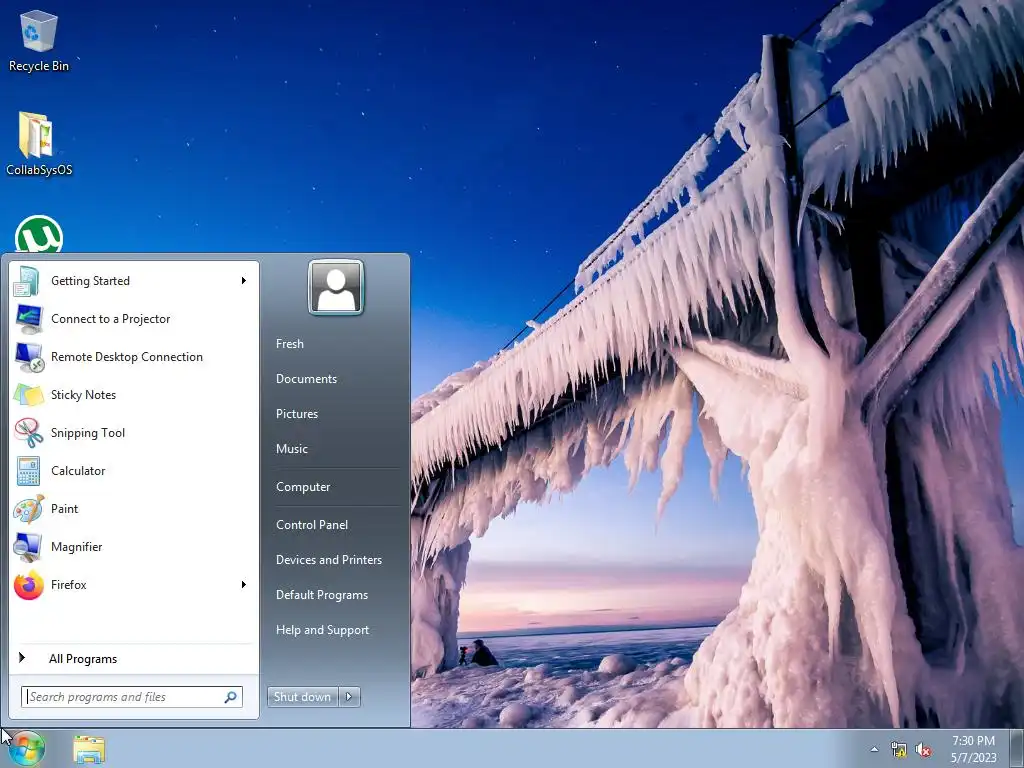The width and height of the screenshot is (1024, 768).
Task: Click the network status tray icon
Action: pyautogui.click(x=899, y=750)
